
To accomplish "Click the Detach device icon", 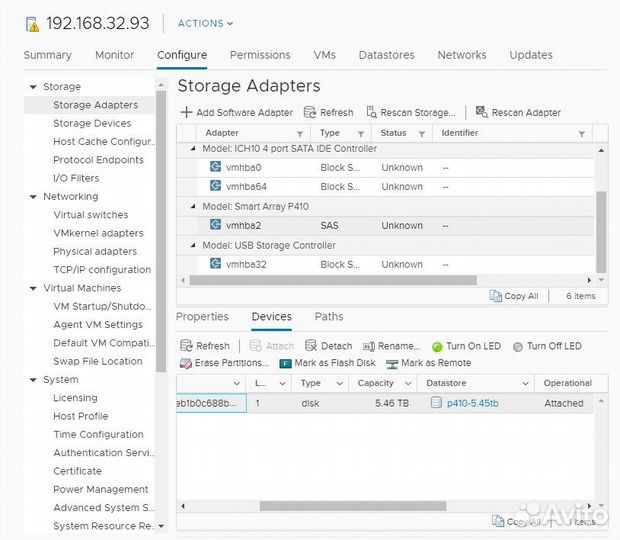I will [311, 346].
